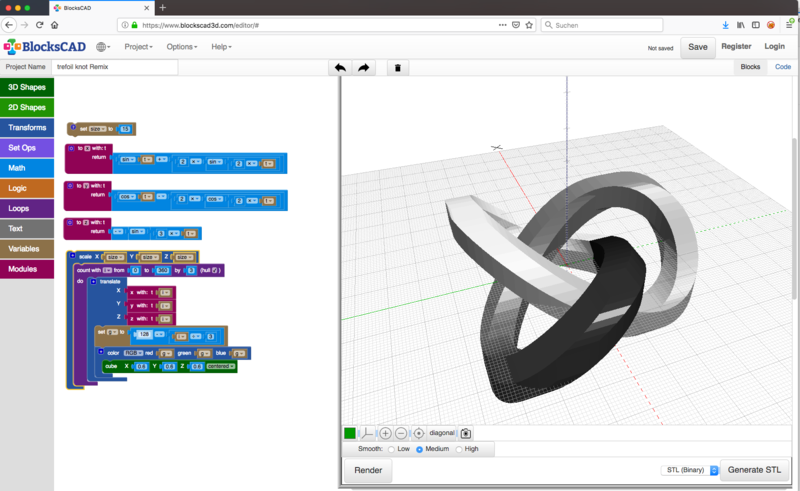Image resolution: width=800 pixels, height=491 pixels.
Task: Click the Generate STL button
Action: point(754,470)
